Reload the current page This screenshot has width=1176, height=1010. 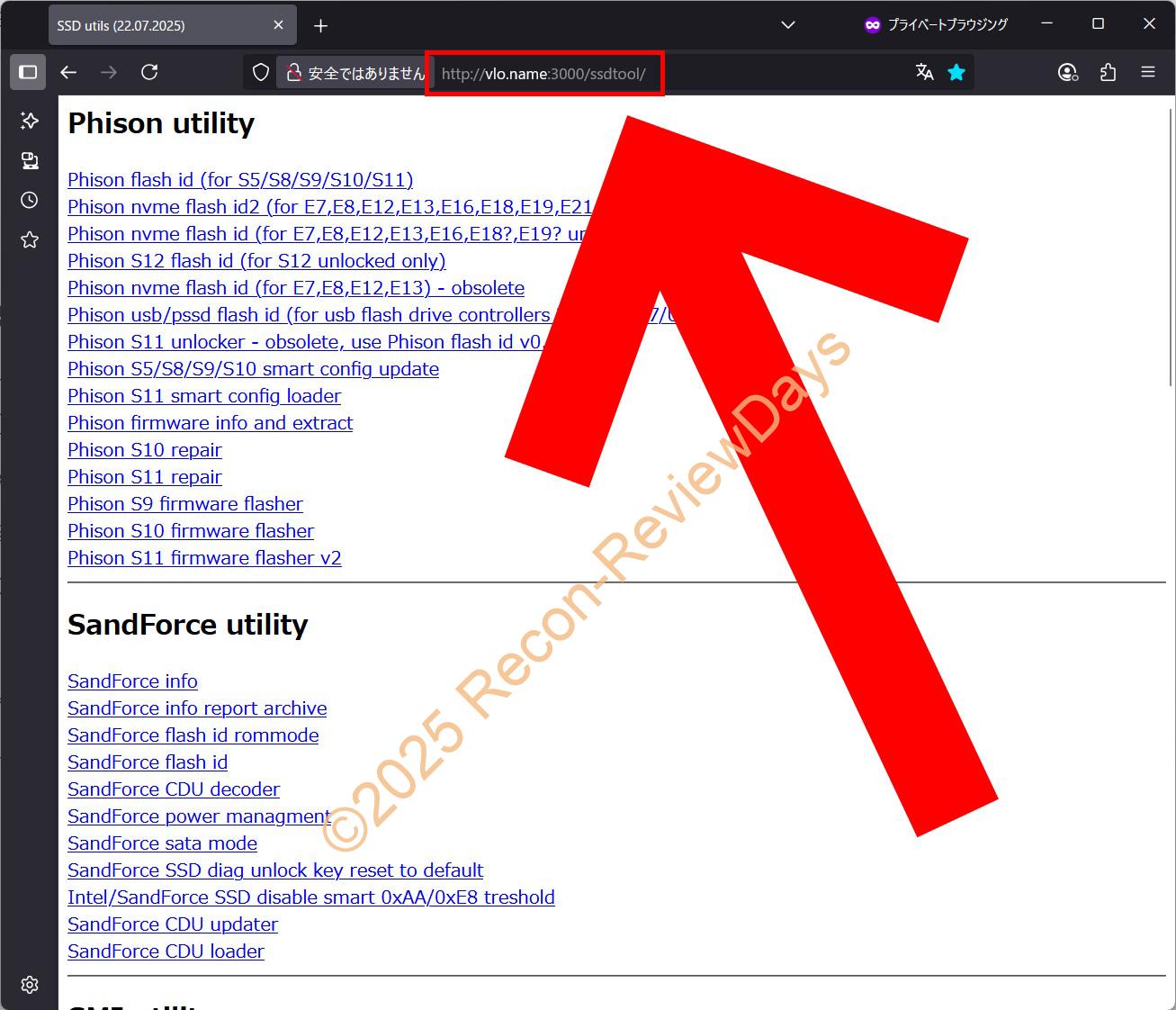(x=149, y=72)
